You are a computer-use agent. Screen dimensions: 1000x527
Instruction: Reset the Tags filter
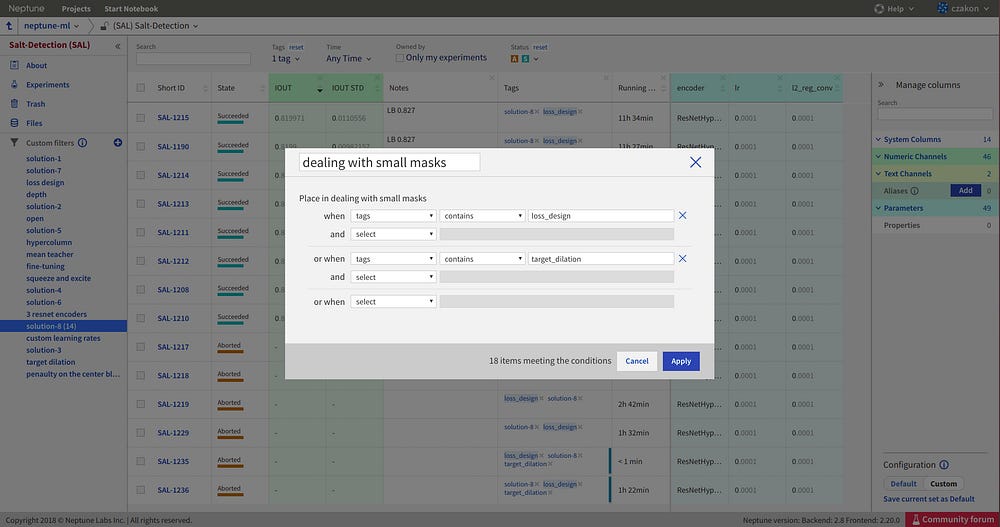297,47
